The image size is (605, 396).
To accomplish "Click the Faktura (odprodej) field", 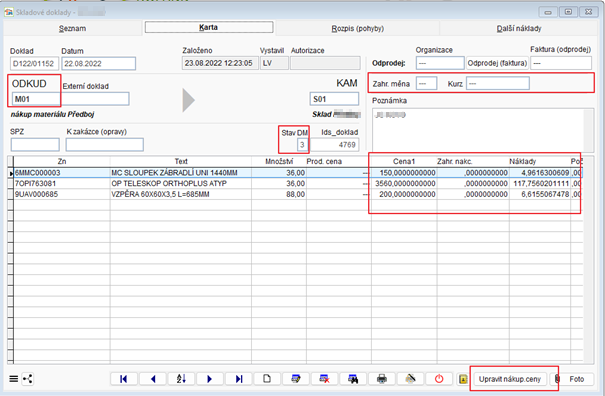I will click(x=561, y=63).
